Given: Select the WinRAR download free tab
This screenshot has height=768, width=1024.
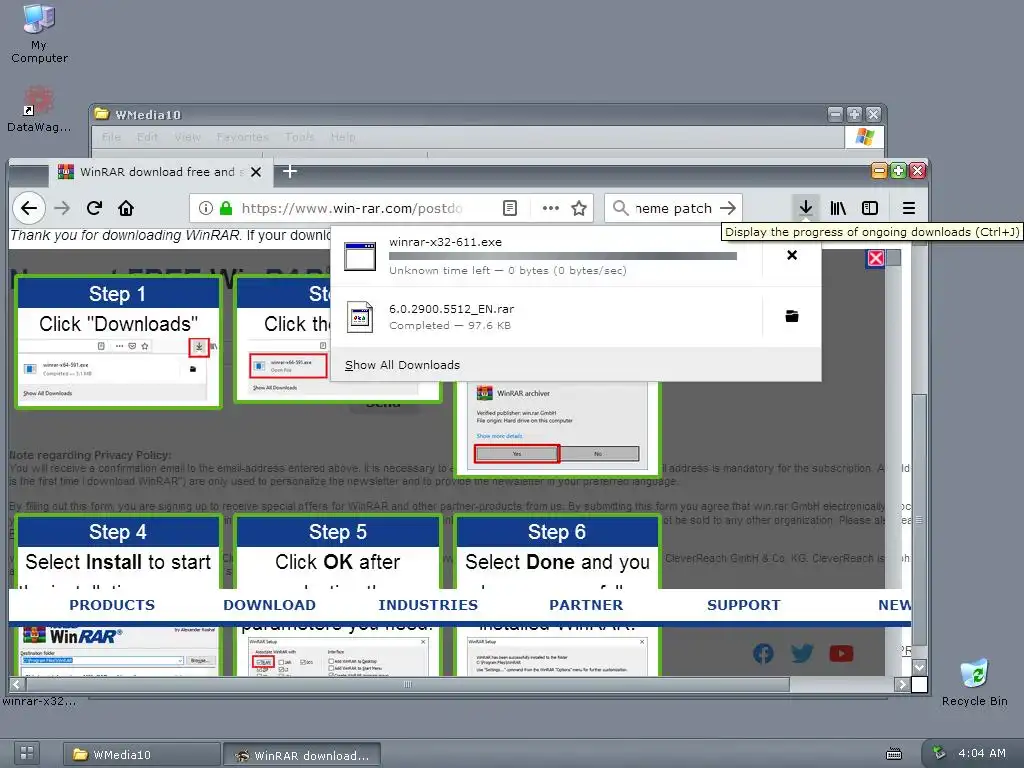Looking at the screenshot, I should (x=161, y=172).
